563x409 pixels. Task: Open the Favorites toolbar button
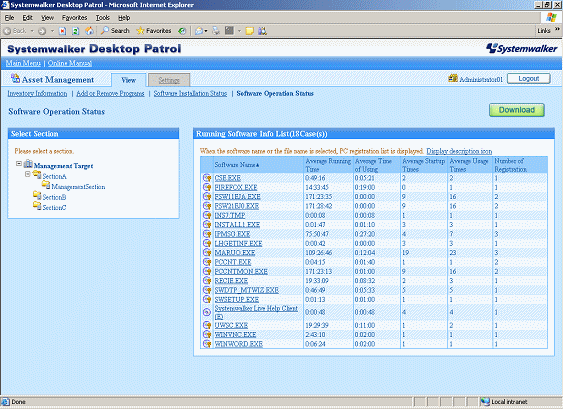[x=154, y=31]
